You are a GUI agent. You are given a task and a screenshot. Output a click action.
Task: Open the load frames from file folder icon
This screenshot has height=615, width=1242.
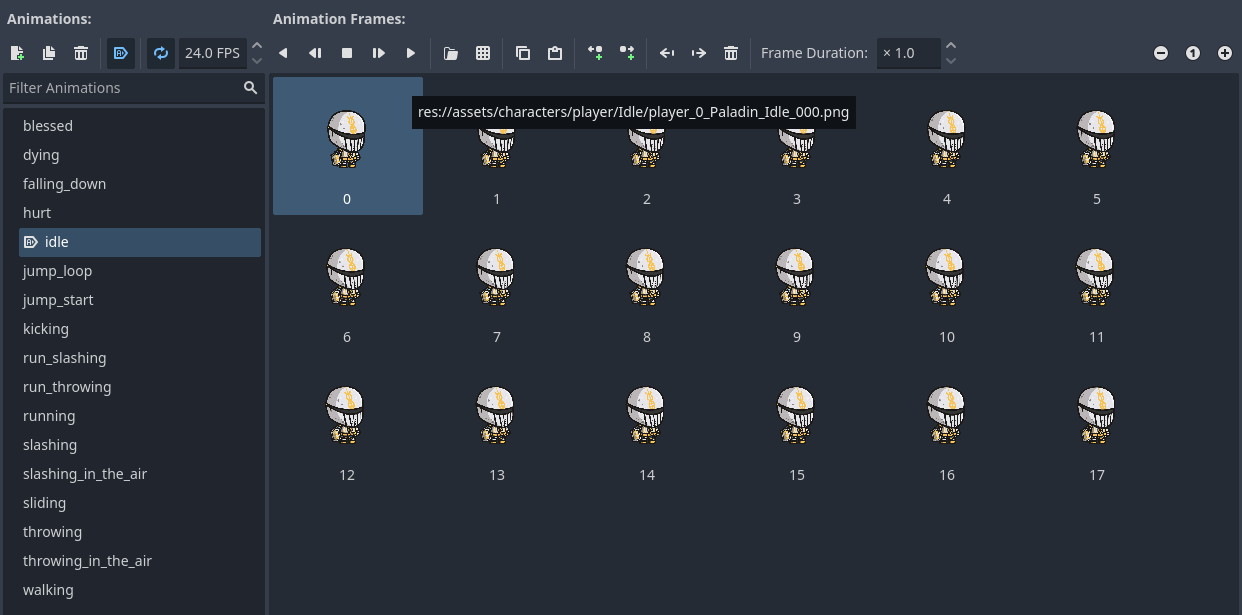pos(451,53)
